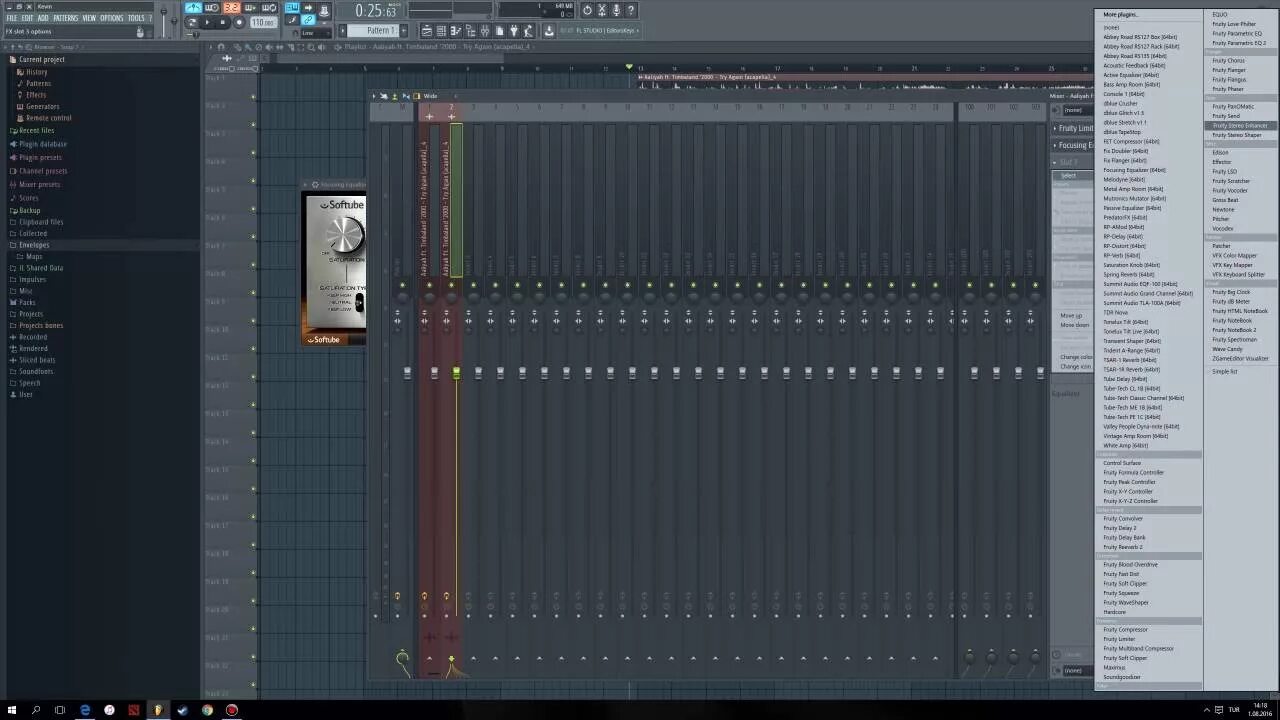Open the OPTIONS menu
1280x720 pixels.
pos(112,18)
